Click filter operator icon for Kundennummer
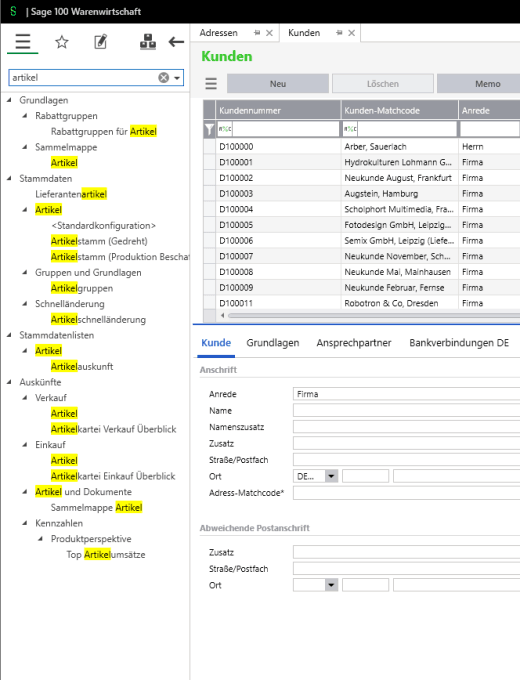 pyautogui.click(x=225, y=129)
